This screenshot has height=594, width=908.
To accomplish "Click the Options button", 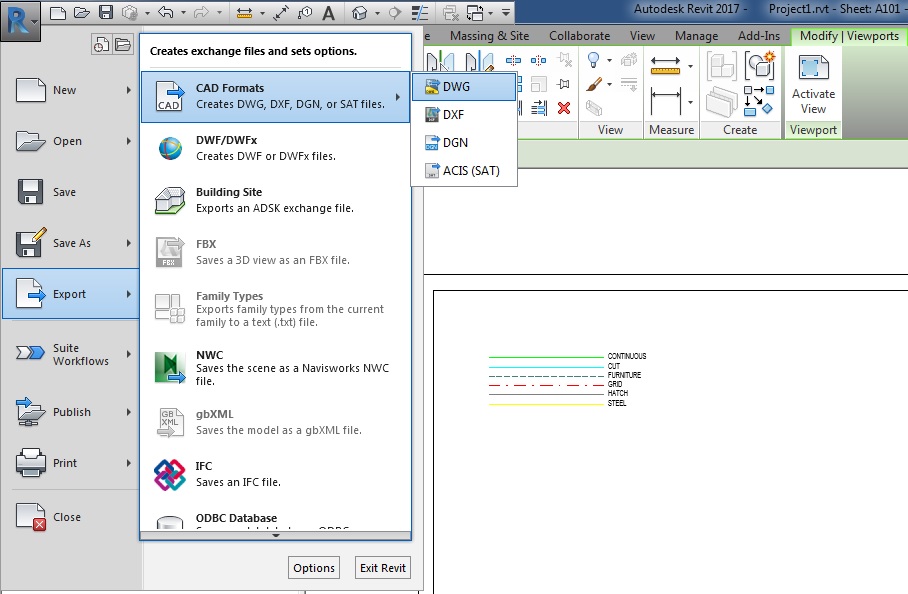I will (314, 568).
